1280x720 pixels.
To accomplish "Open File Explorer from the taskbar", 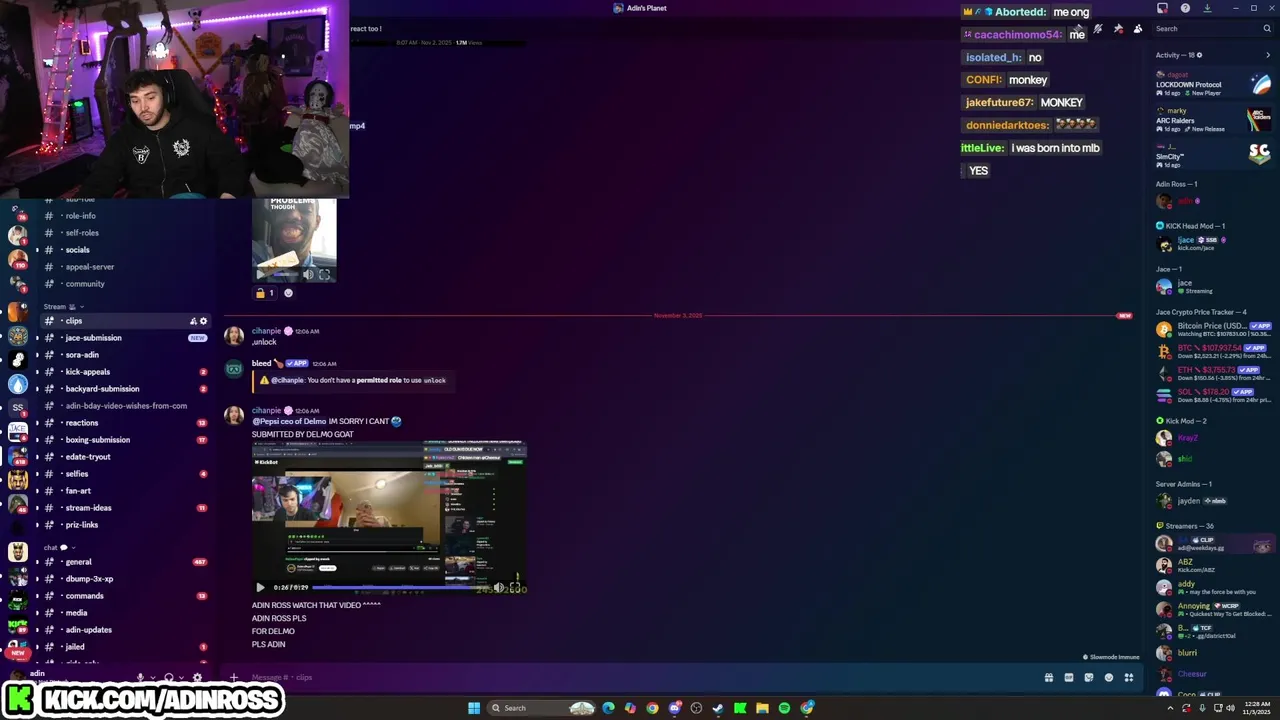I will [x=762, y=708].
